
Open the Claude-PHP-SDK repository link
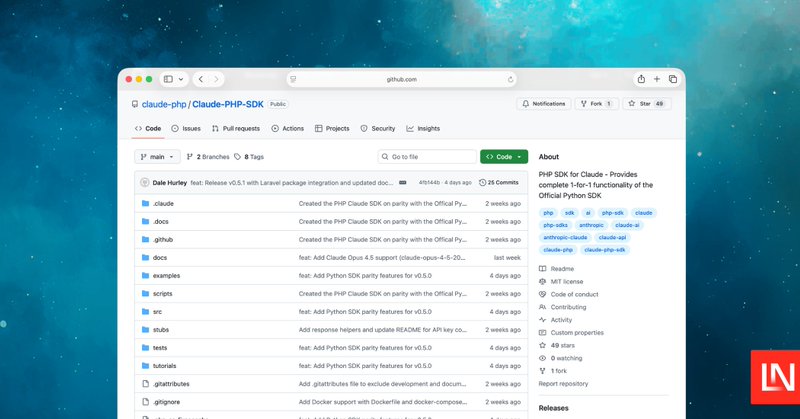tap(228, 104)
